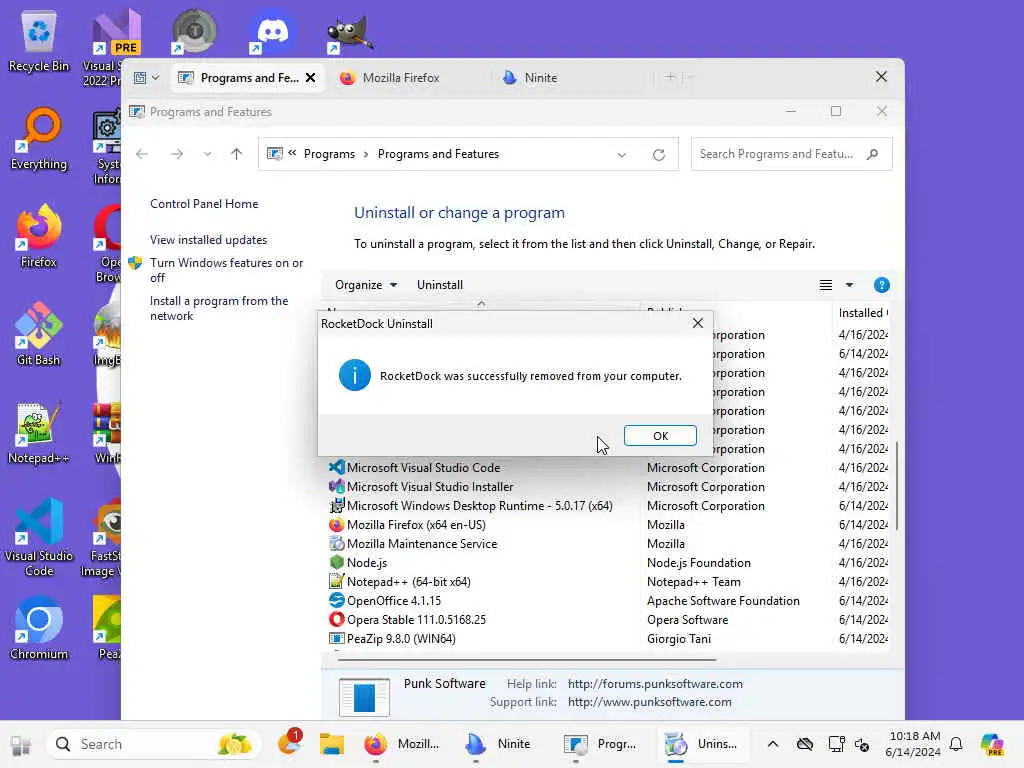Screen dimensions: 1024x768
Task: Open Git Bash desktop shortcut
Action: point(39,334)
